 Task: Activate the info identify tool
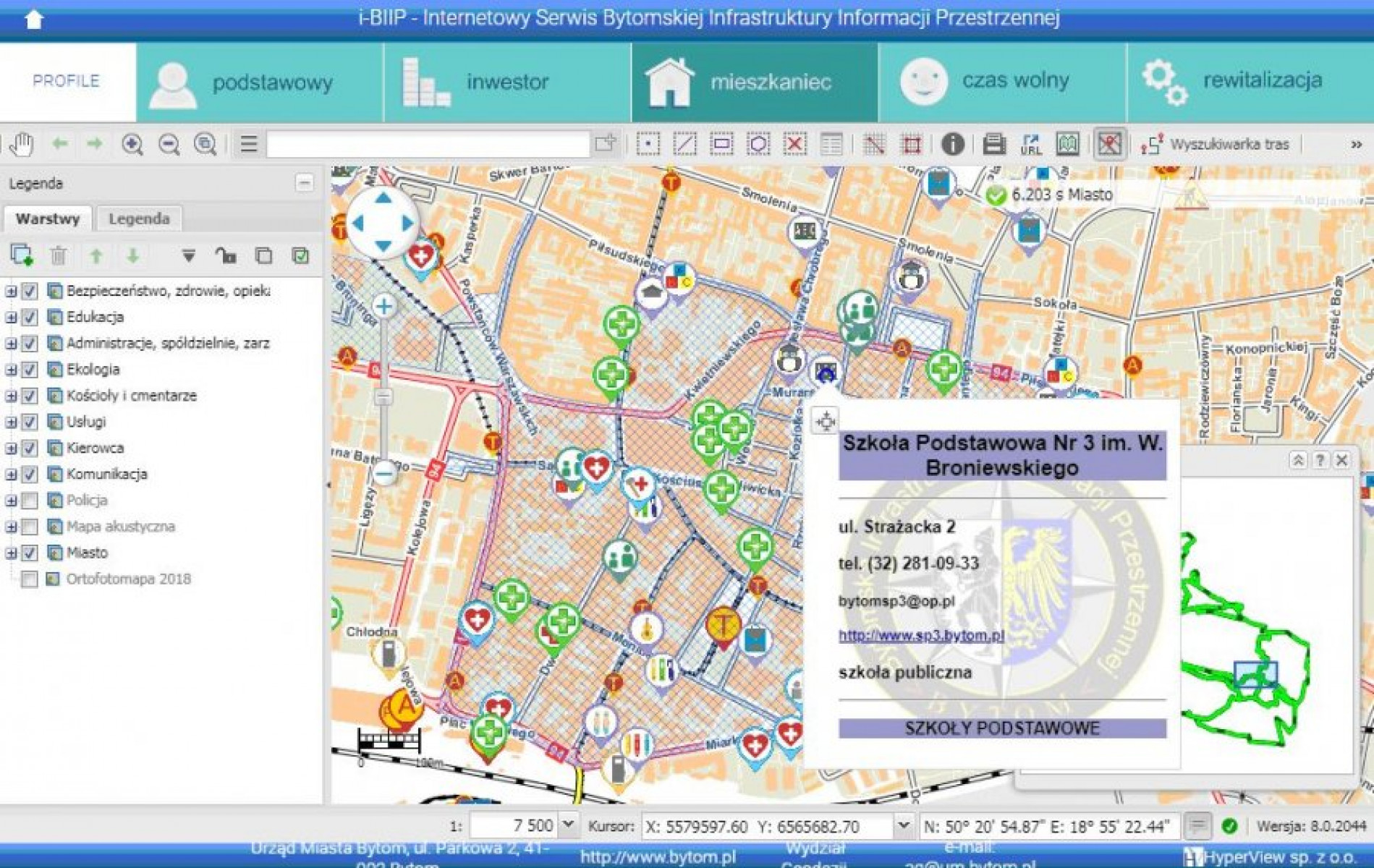click(x=953, y=144)
